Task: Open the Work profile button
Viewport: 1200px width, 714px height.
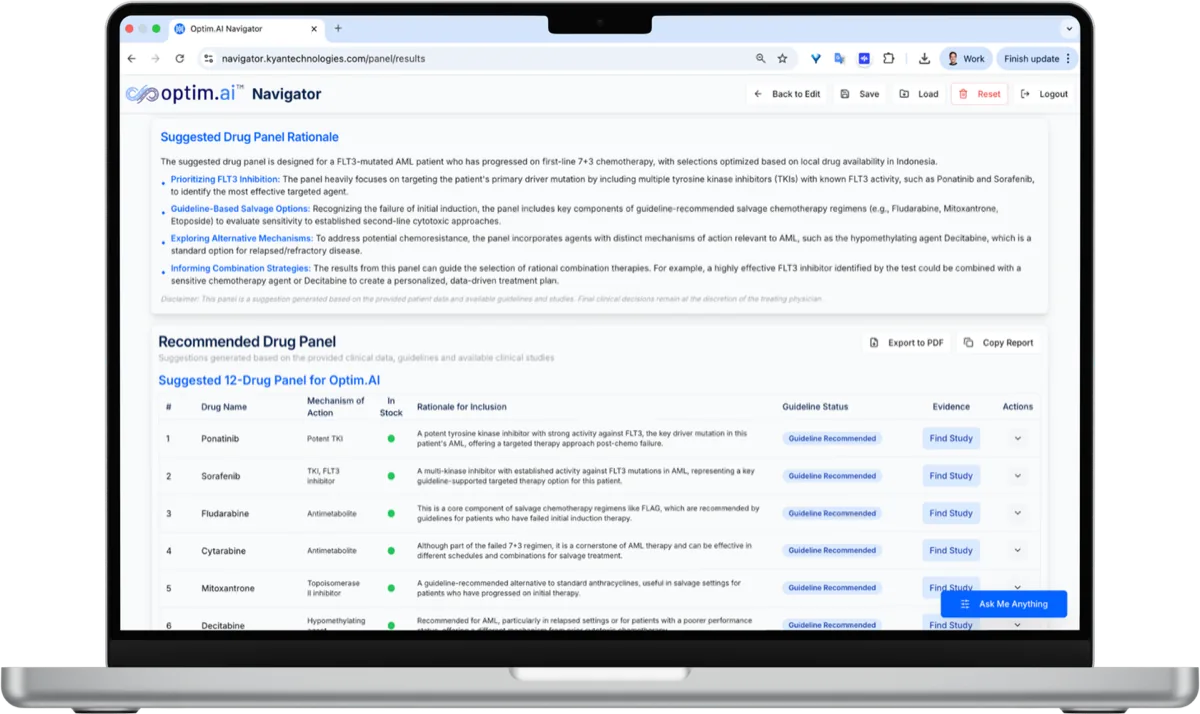Action: click(966, 59)
